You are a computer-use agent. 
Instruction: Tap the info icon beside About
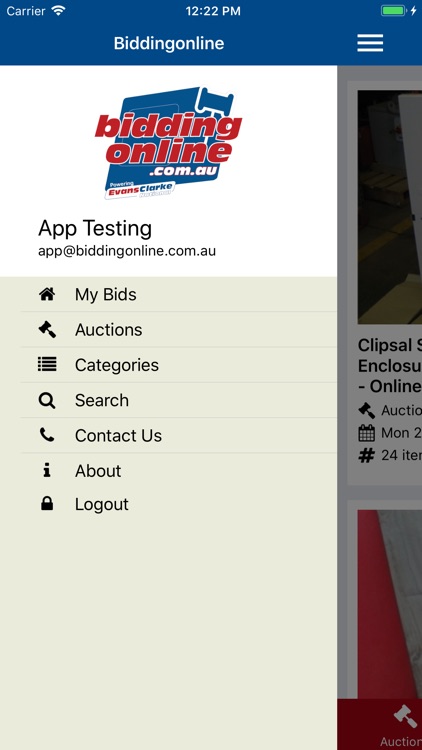pyautogui.click(x=47, y=471)
